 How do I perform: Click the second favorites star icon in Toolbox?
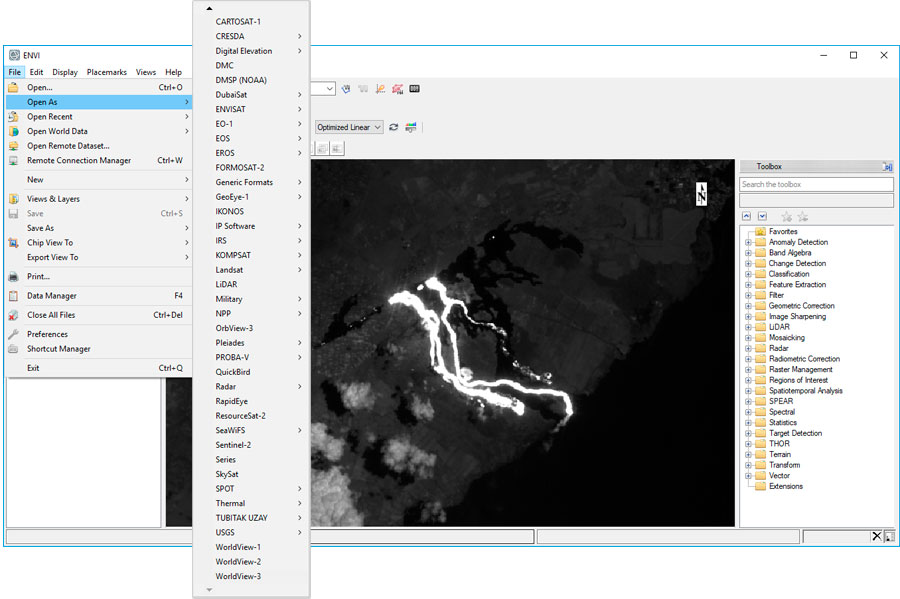click(x=802, y=216)
